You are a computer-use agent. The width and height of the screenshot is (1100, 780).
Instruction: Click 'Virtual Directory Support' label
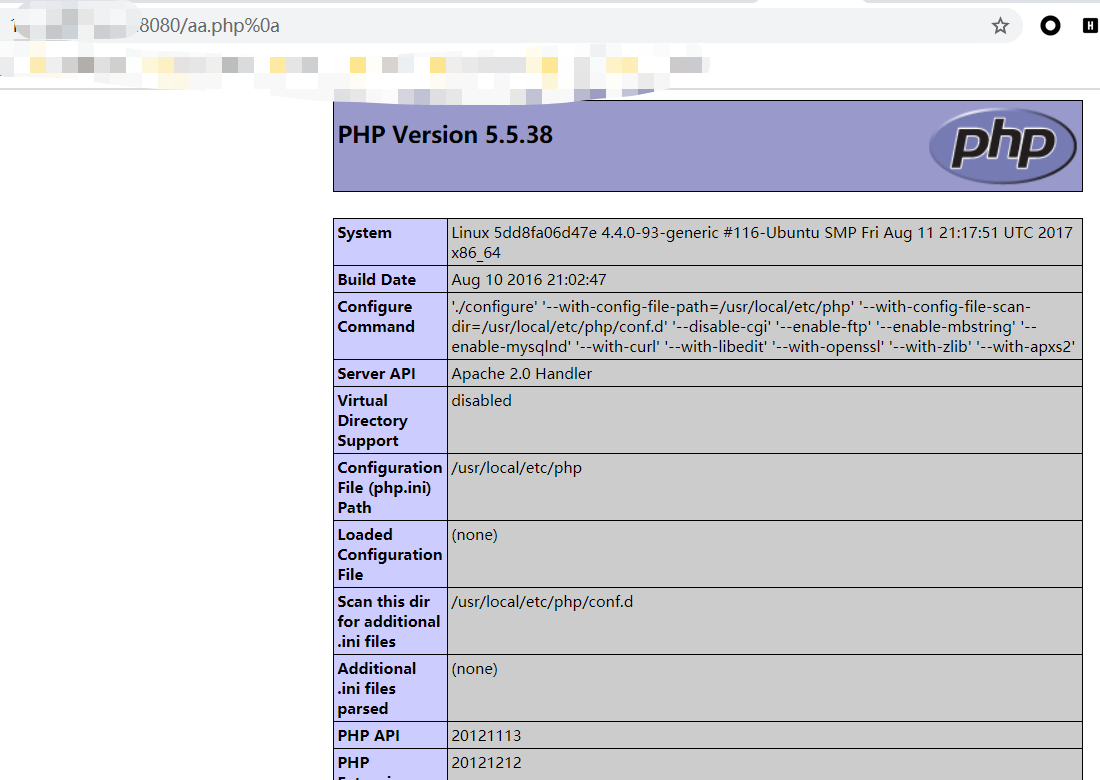(373, 421)
